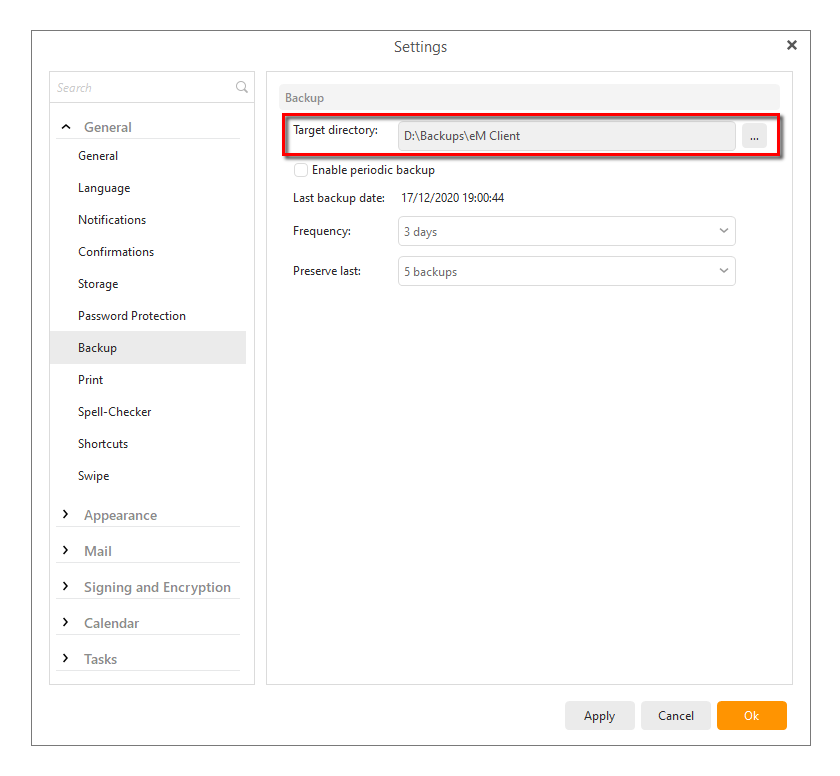Collapse the General section chevron
This screenshot has height=776, width=840.
(66, 127)
